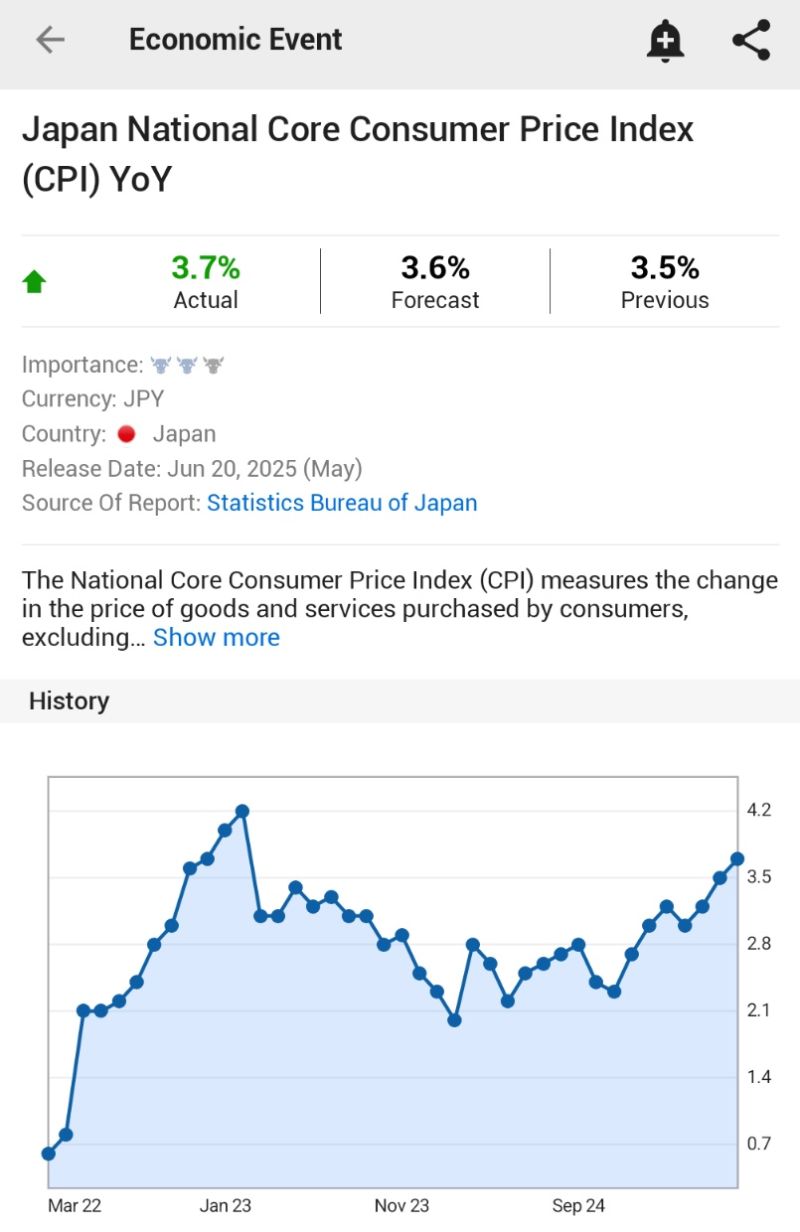Click the first, lowest data point on chart
The width and height of the screenshot is (800, 1232).
[x=48, y=1153]
